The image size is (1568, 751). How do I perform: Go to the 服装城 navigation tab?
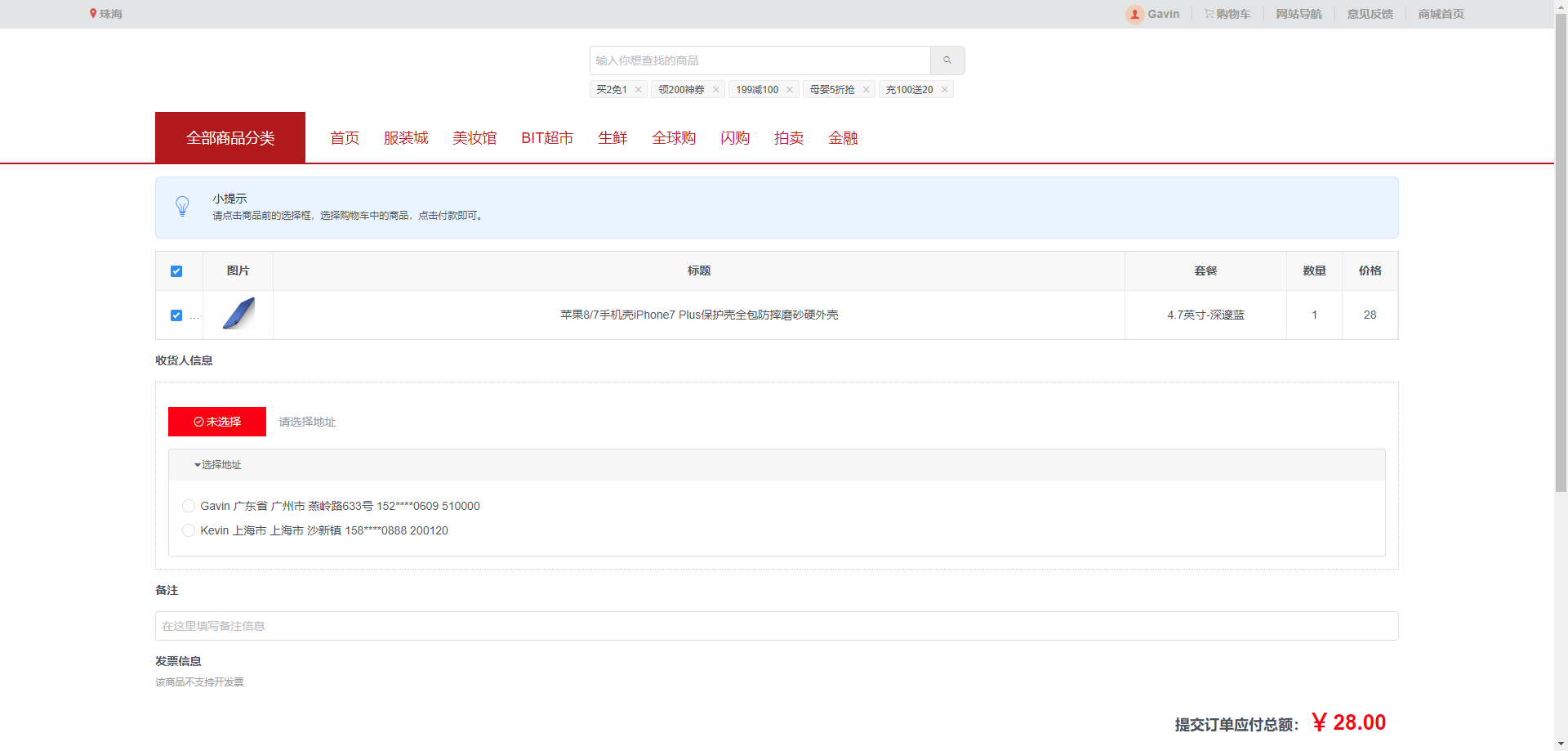(406, 138)
